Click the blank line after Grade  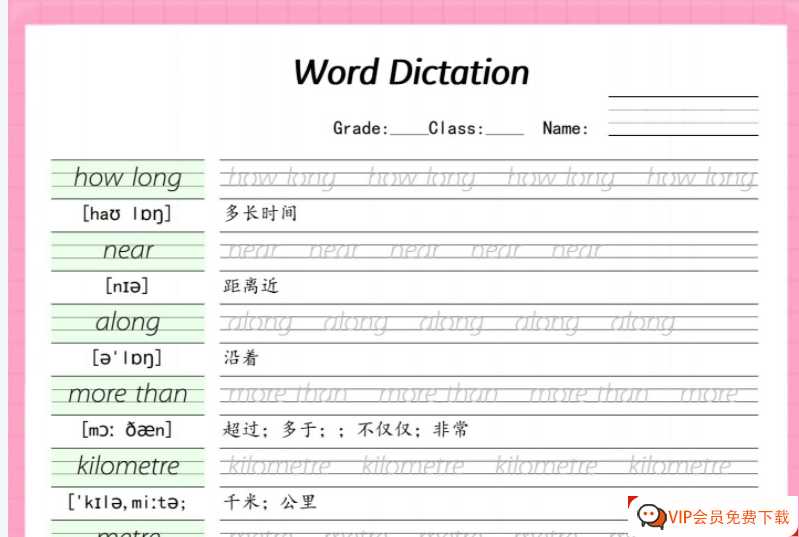(408, 129)
